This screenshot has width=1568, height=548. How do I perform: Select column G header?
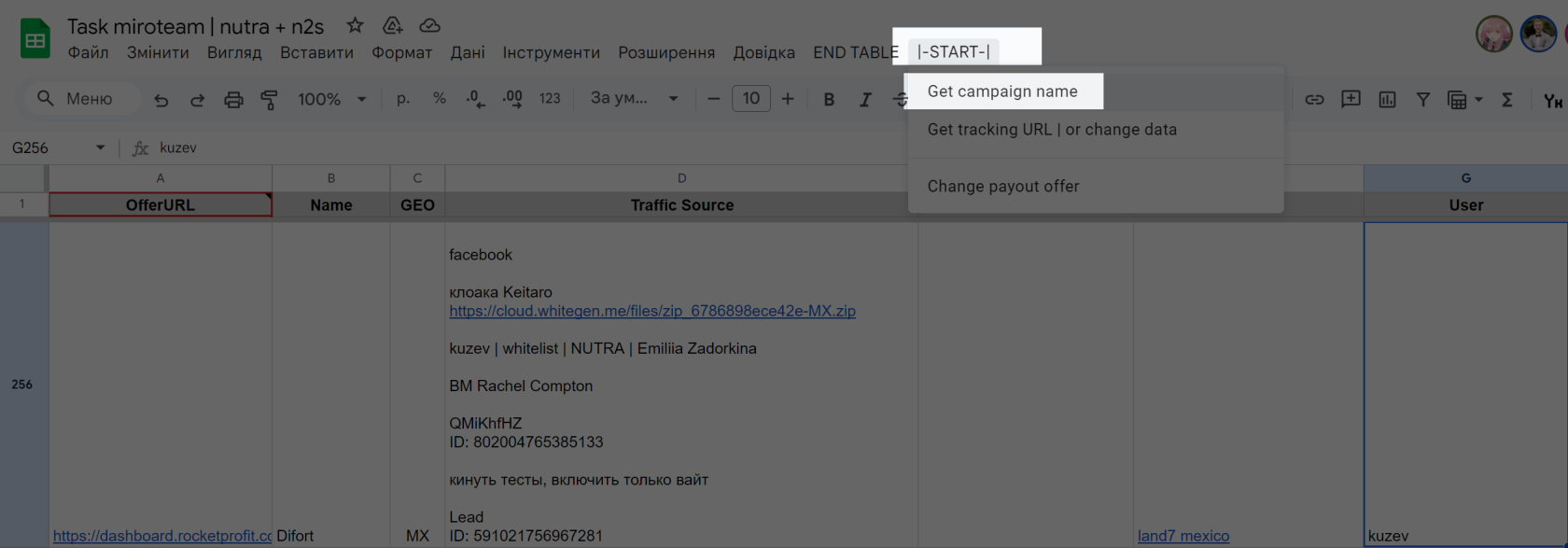click(1466, 178)
